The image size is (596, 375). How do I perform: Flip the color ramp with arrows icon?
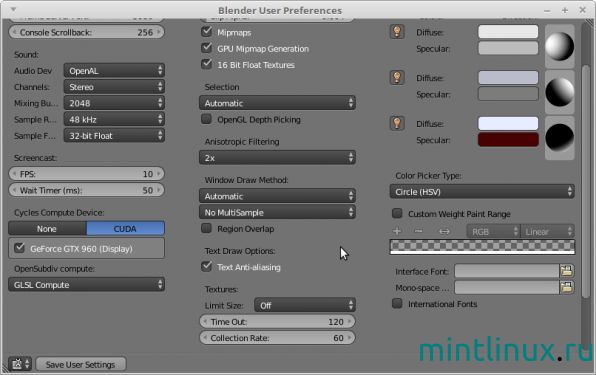pyautogui.click(x=444, y=231)
